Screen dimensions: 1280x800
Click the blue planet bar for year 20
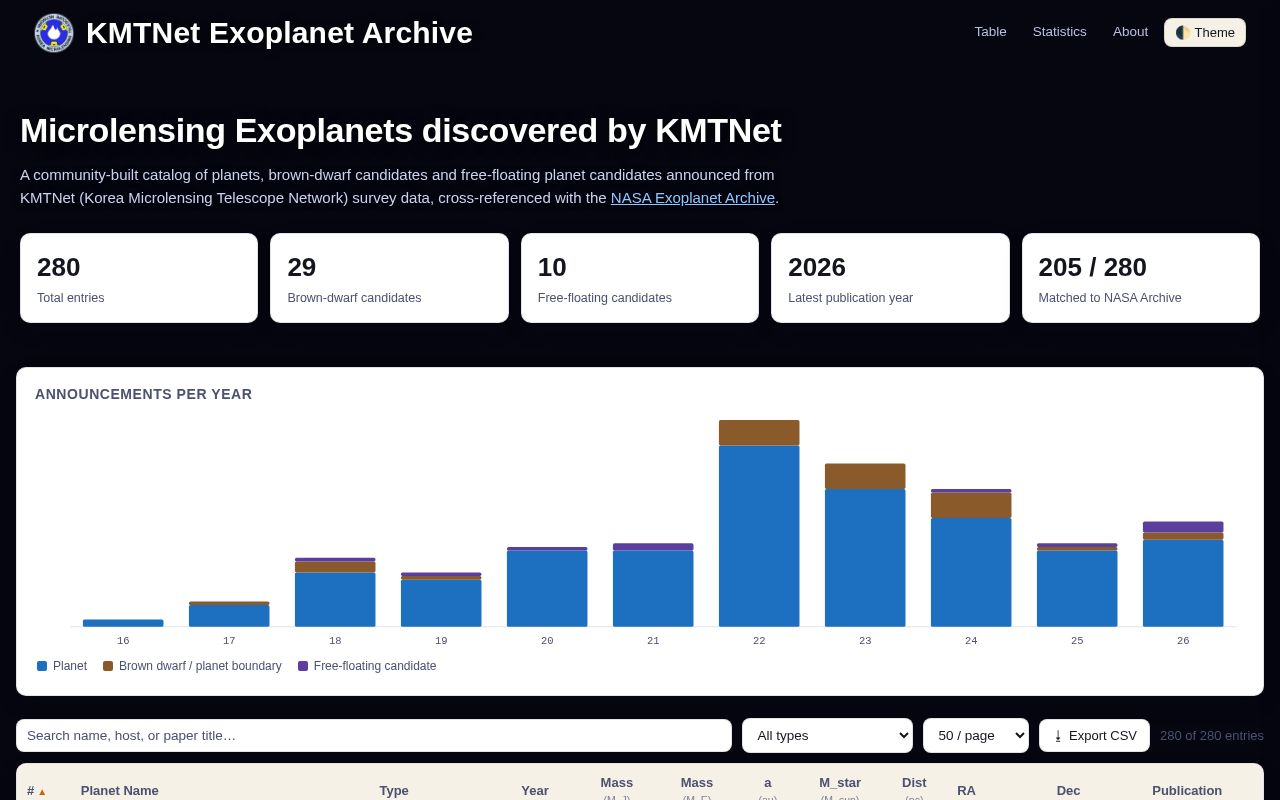point(547,589)
